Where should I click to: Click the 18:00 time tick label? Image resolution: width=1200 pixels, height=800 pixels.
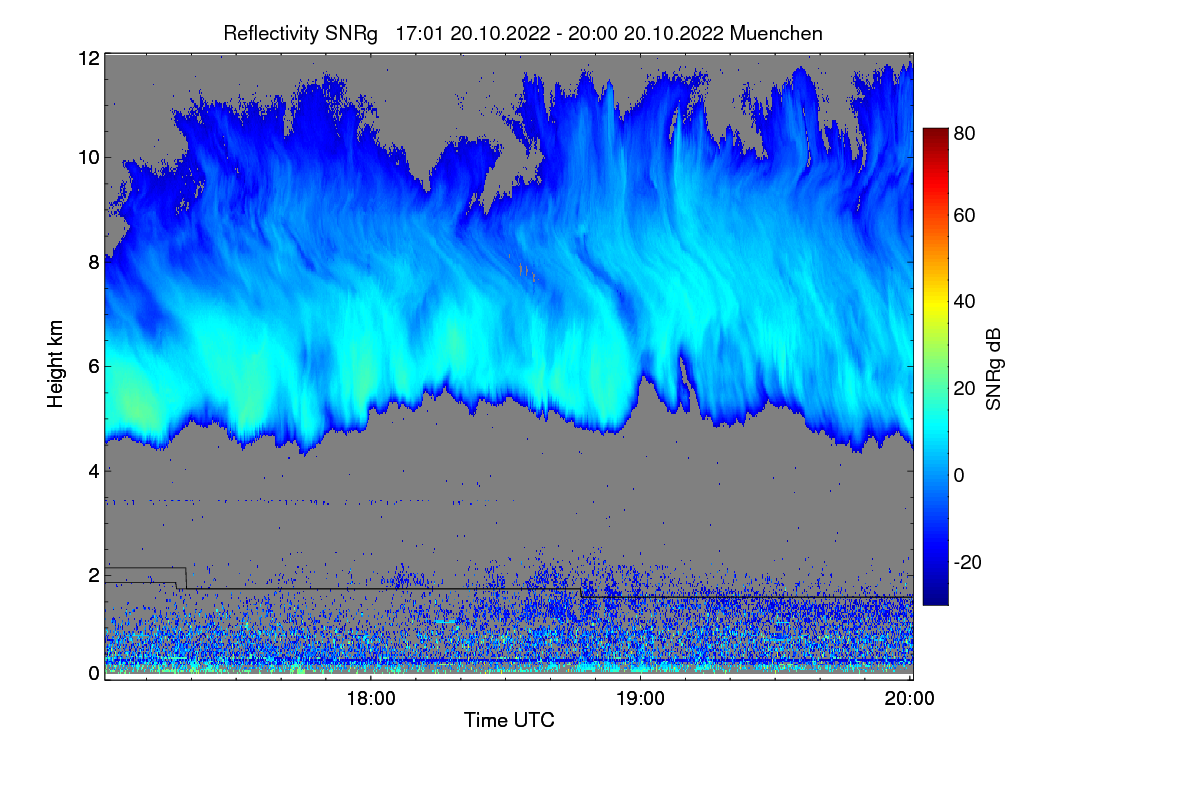point(371,699)
